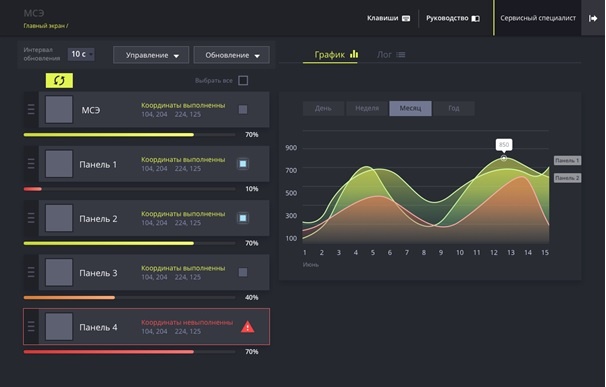Click the drag handle of Панель 1 row

pyautogui.click(x=31, y=164)
